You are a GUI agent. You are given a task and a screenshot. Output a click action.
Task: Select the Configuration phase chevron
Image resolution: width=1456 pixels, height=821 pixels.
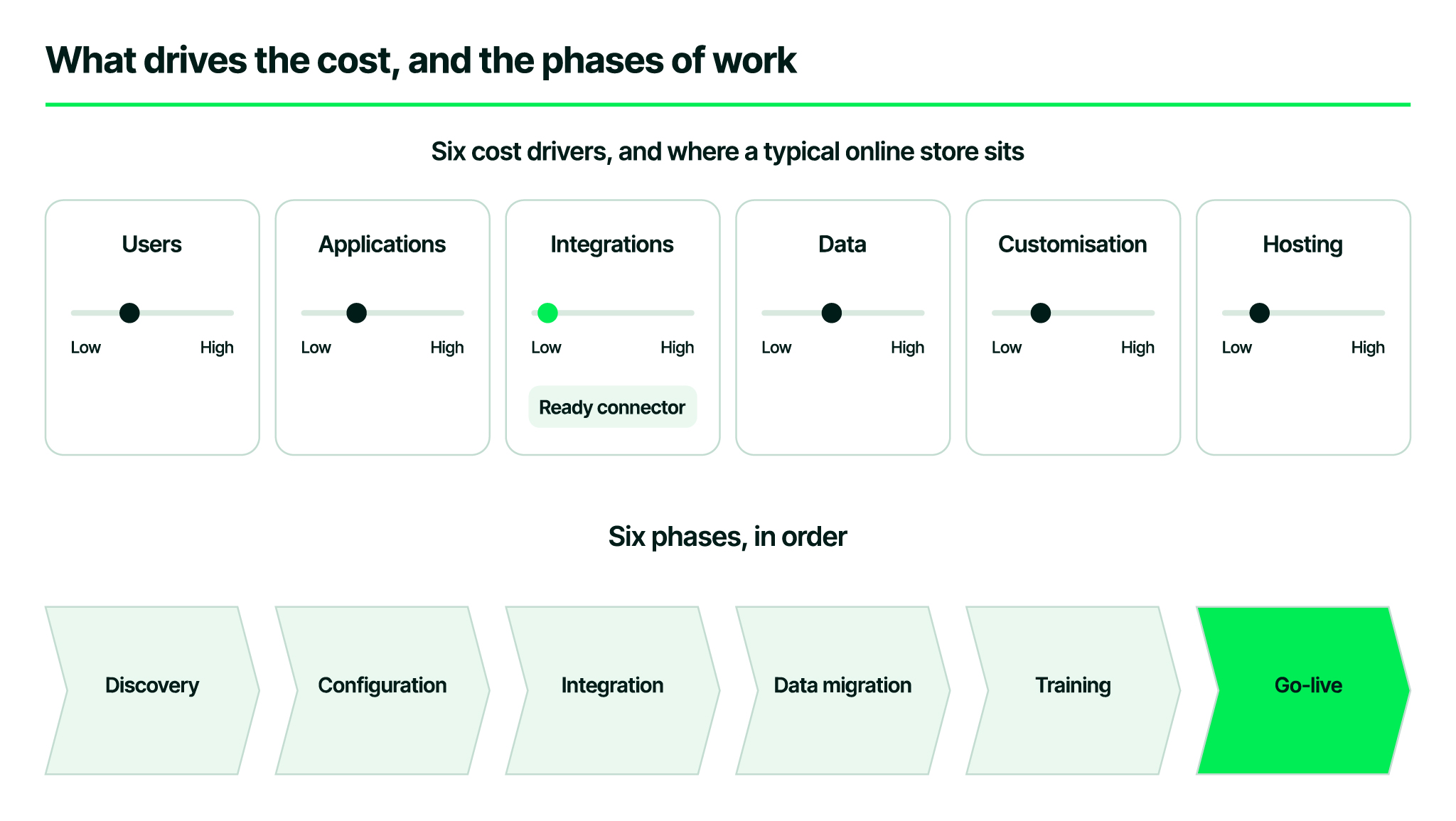coord(382,690)
